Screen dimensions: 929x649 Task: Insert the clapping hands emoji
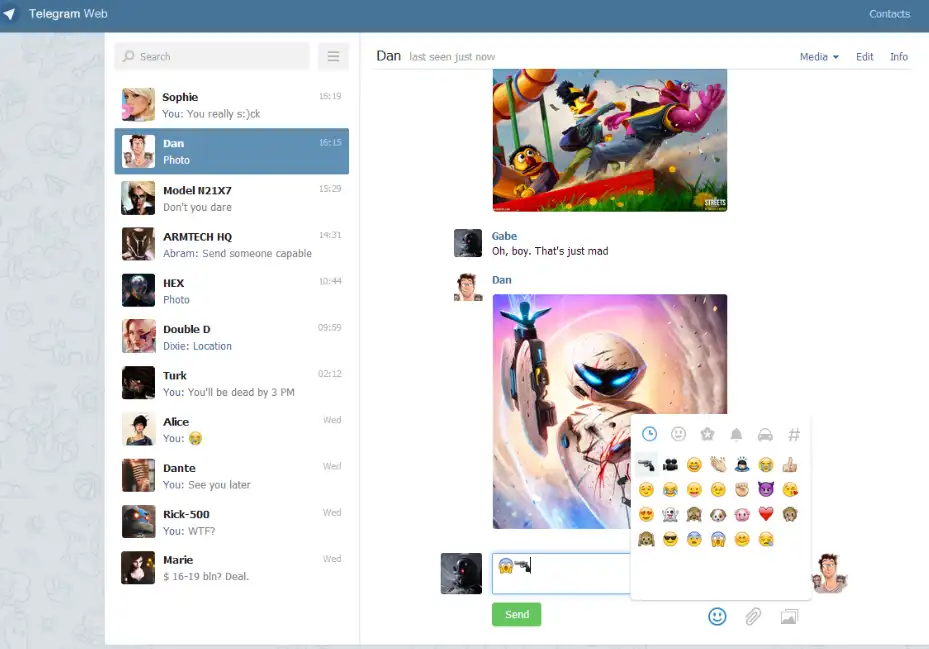(x=718, y=465)
